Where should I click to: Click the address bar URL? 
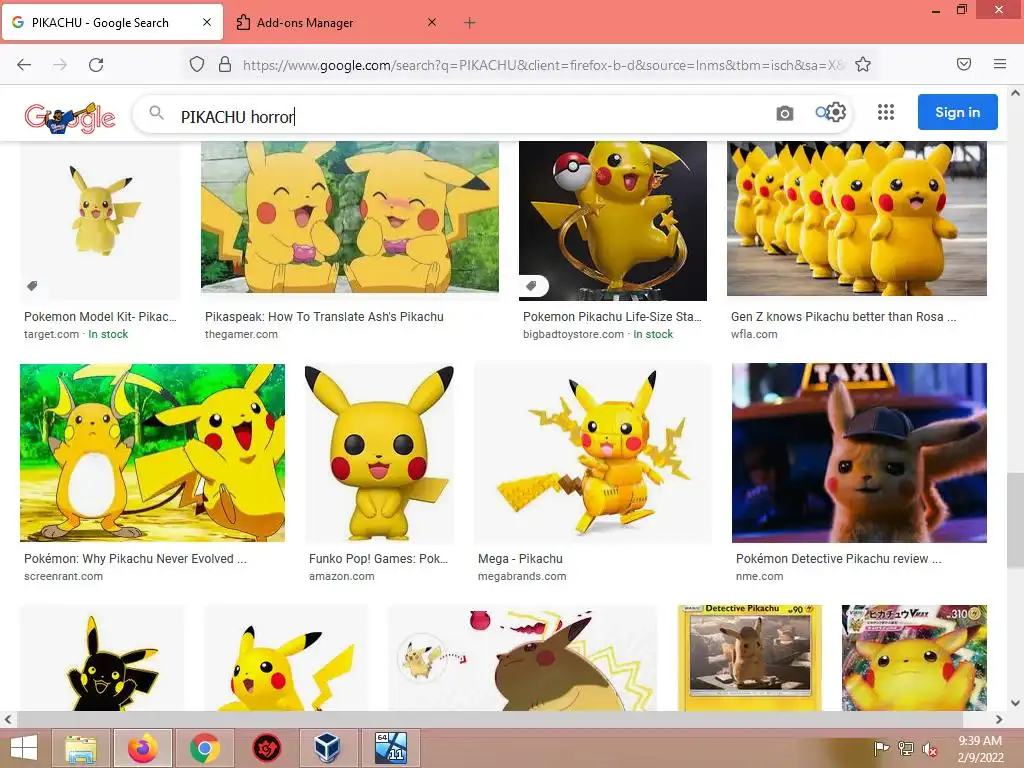click(543, 65)
